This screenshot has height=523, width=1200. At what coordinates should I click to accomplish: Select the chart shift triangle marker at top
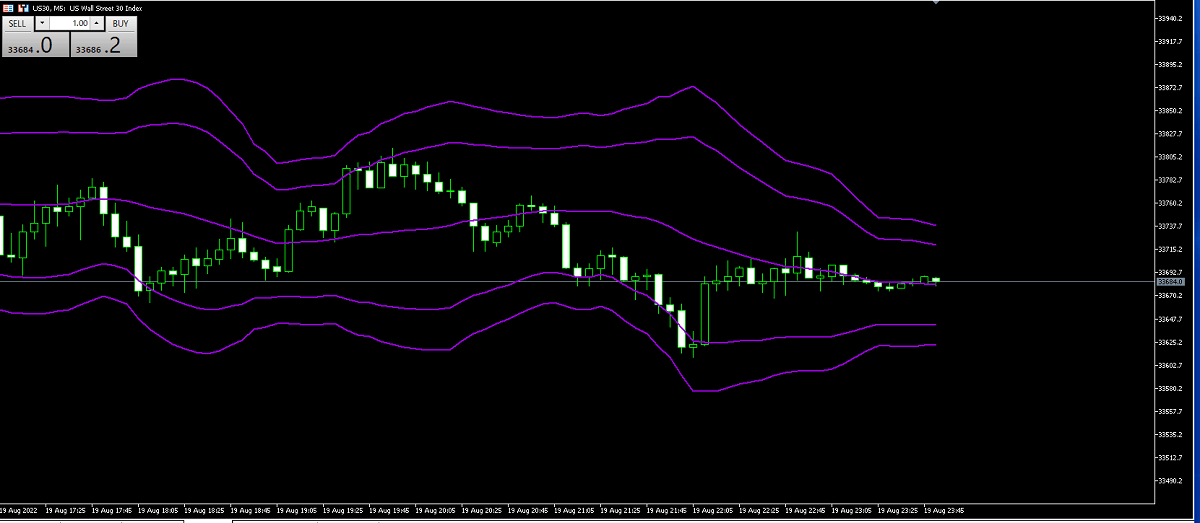pyautogui.click(x=935, y=3)
